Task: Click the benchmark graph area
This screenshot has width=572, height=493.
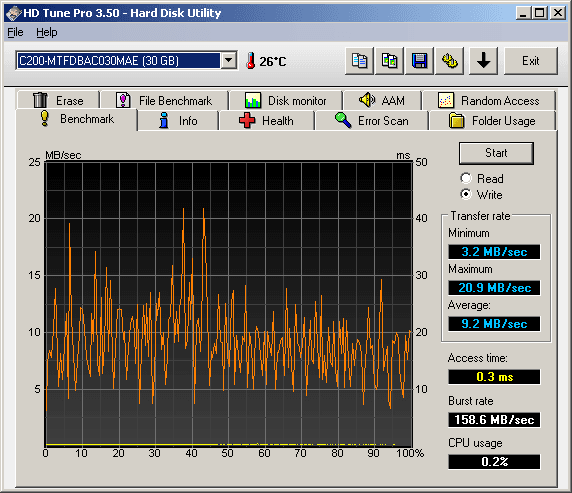Action: click(x=229, y=304)
